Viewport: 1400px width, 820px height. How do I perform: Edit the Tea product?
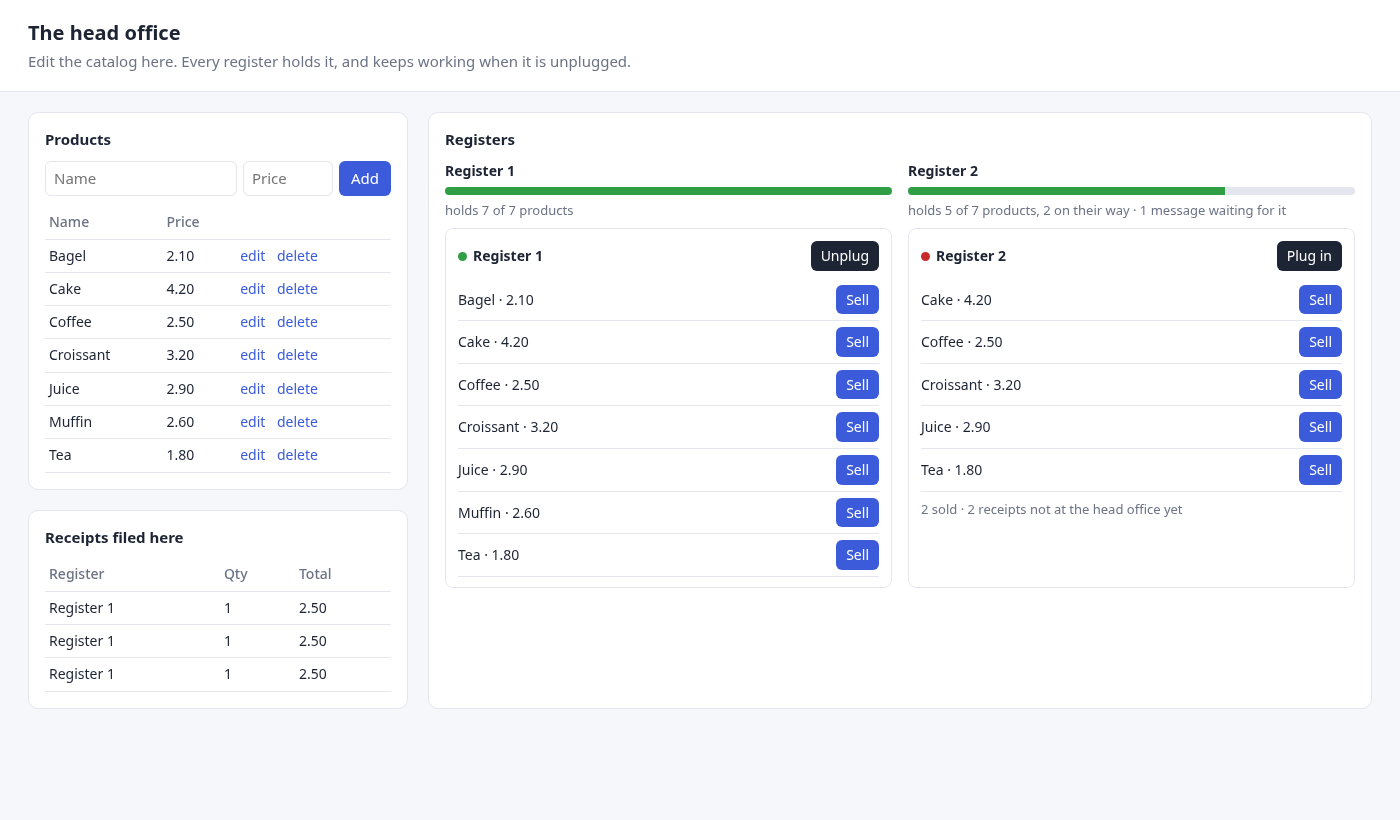tap(253, 455)
